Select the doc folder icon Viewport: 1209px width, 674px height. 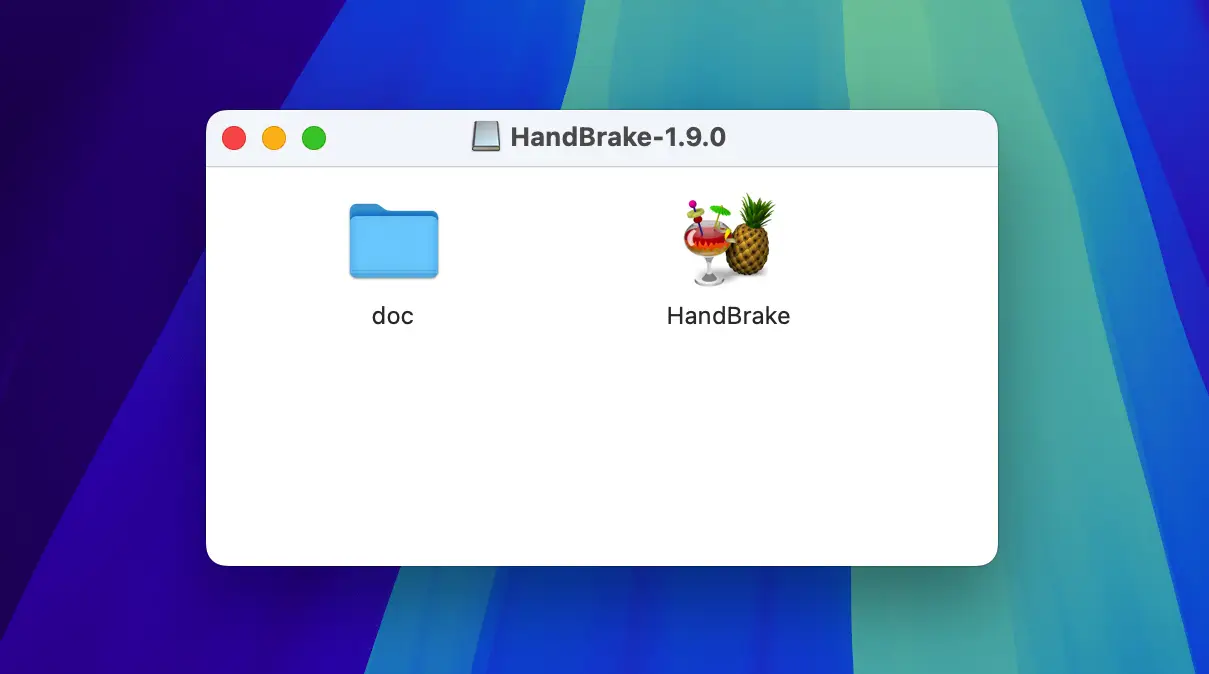click(x=393, y=241)
